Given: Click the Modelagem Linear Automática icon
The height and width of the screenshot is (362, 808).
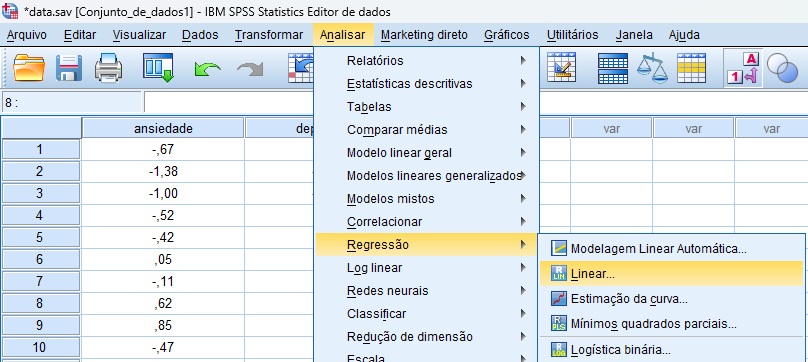Looking at the screenshot, I should pos(559,249).
